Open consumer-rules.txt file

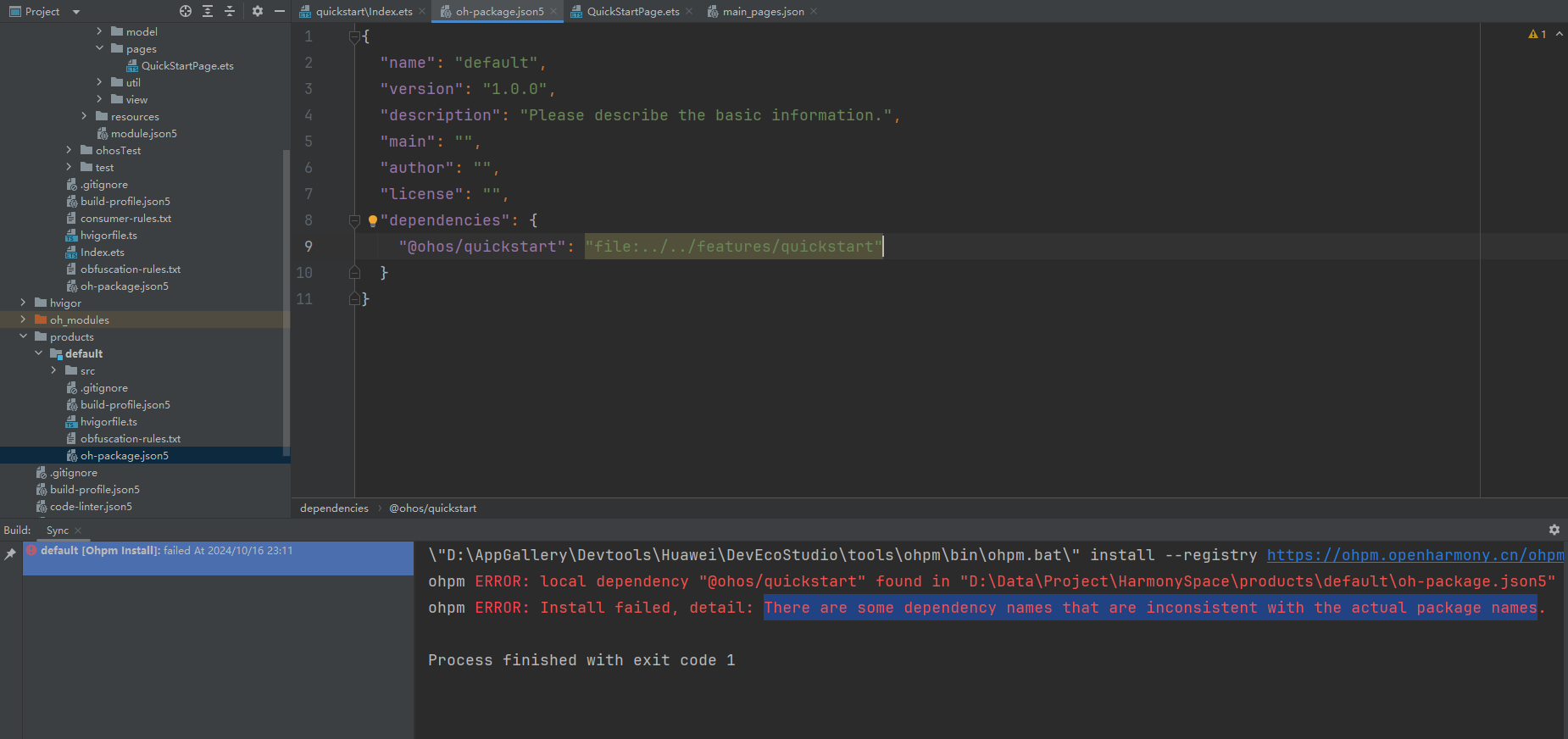pyautogui.click(x=125, y=218)
